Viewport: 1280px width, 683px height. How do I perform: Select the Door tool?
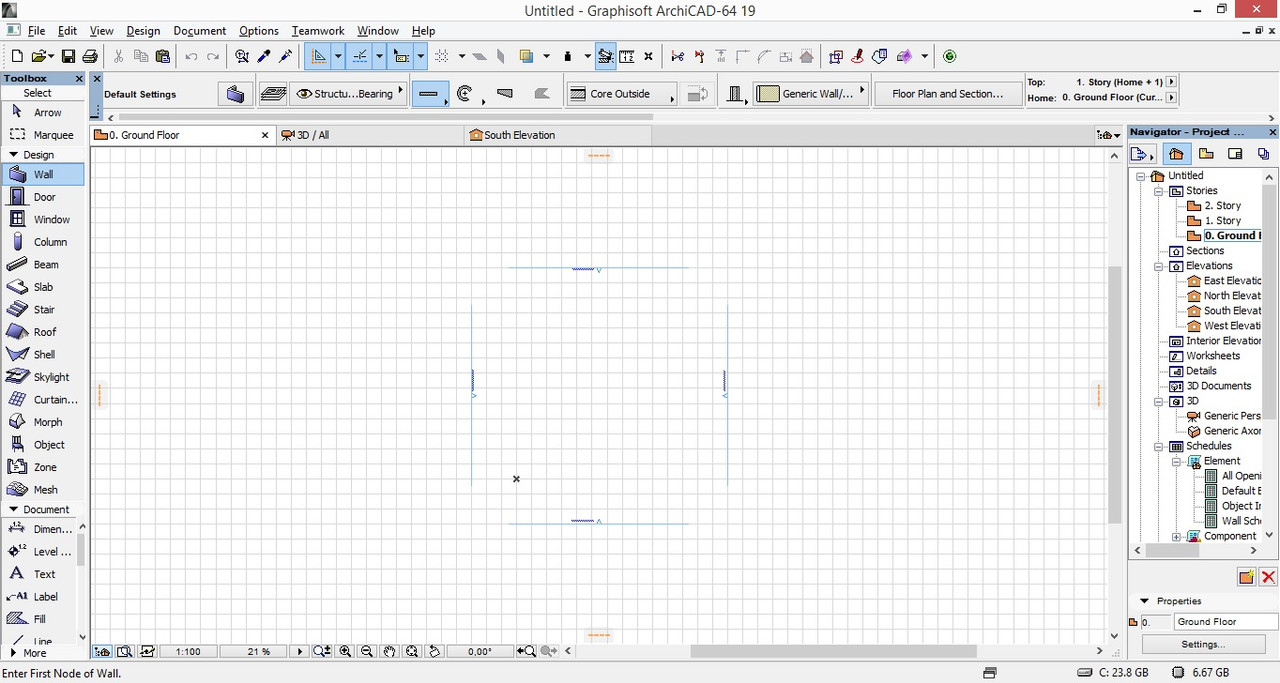click(x=43, y=197)
